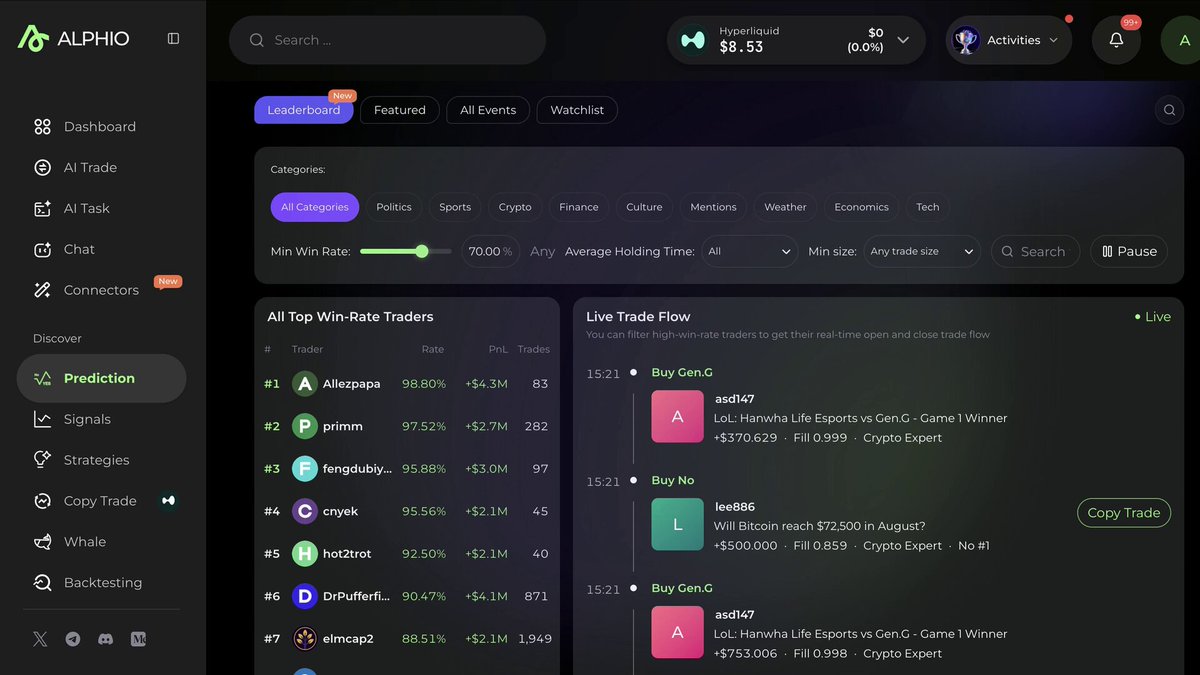The width and height of the screenshot is (1200, 675).
Task: Collapse the sidebar with the panel icon
Action: 173,39
